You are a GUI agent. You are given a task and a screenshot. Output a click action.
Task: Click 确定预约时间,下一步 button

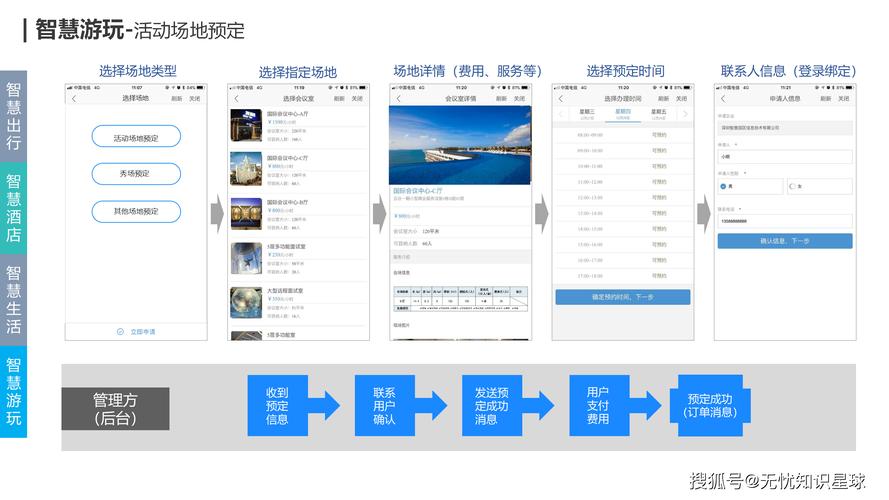(622, 297)
